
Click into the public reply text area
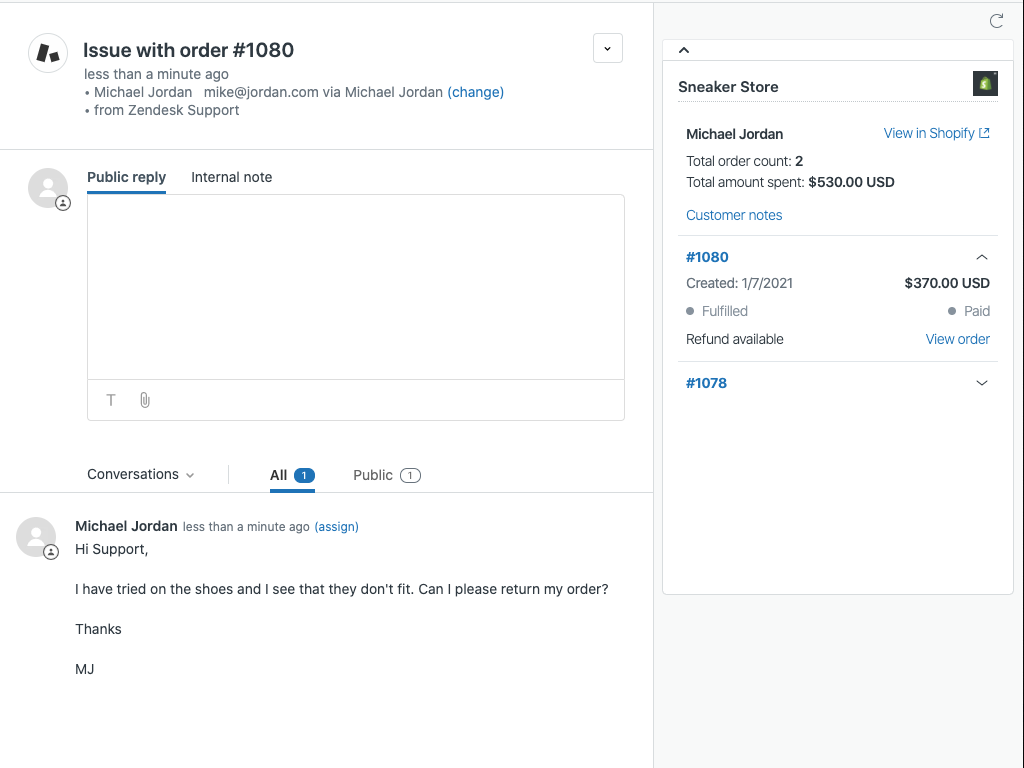pyautogui.click(x=355, y=285)
